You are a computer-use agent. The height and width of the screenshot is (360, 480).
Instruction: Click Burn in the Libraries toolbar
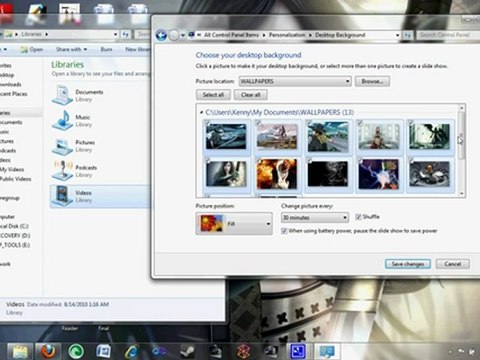(x=106, y=49)
